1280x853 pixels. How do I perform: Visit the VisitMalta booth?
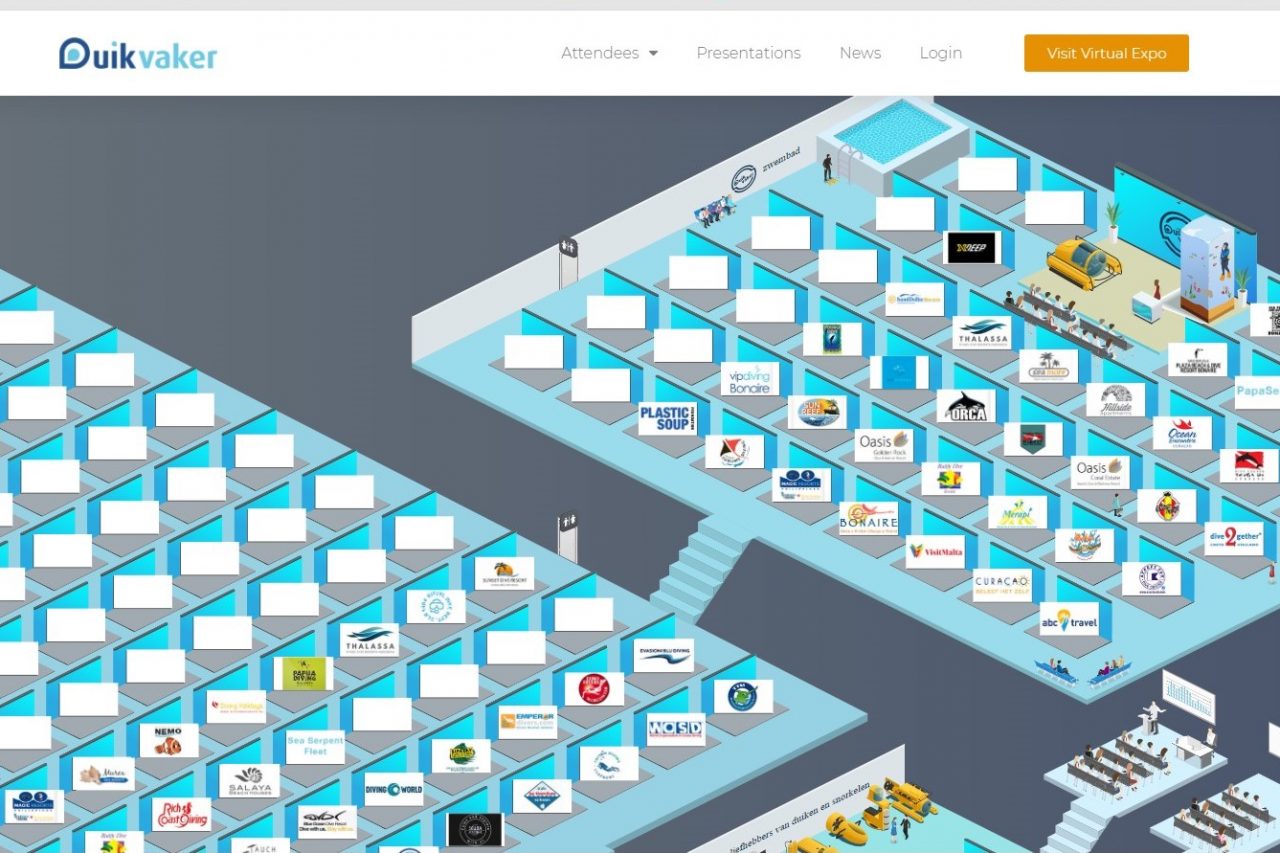935,552
